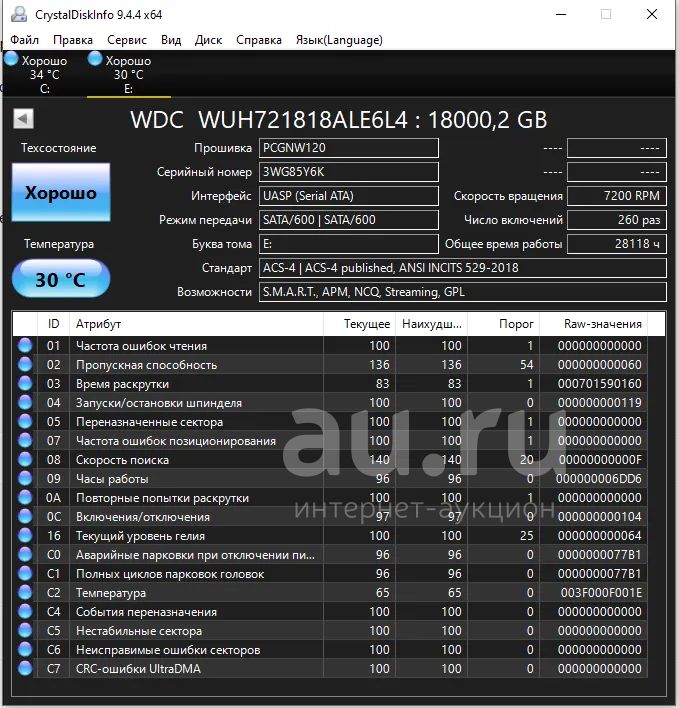Click status orb for attribute 0A
Viewport: 679px width, 708px height.
(x=25, y=497)
